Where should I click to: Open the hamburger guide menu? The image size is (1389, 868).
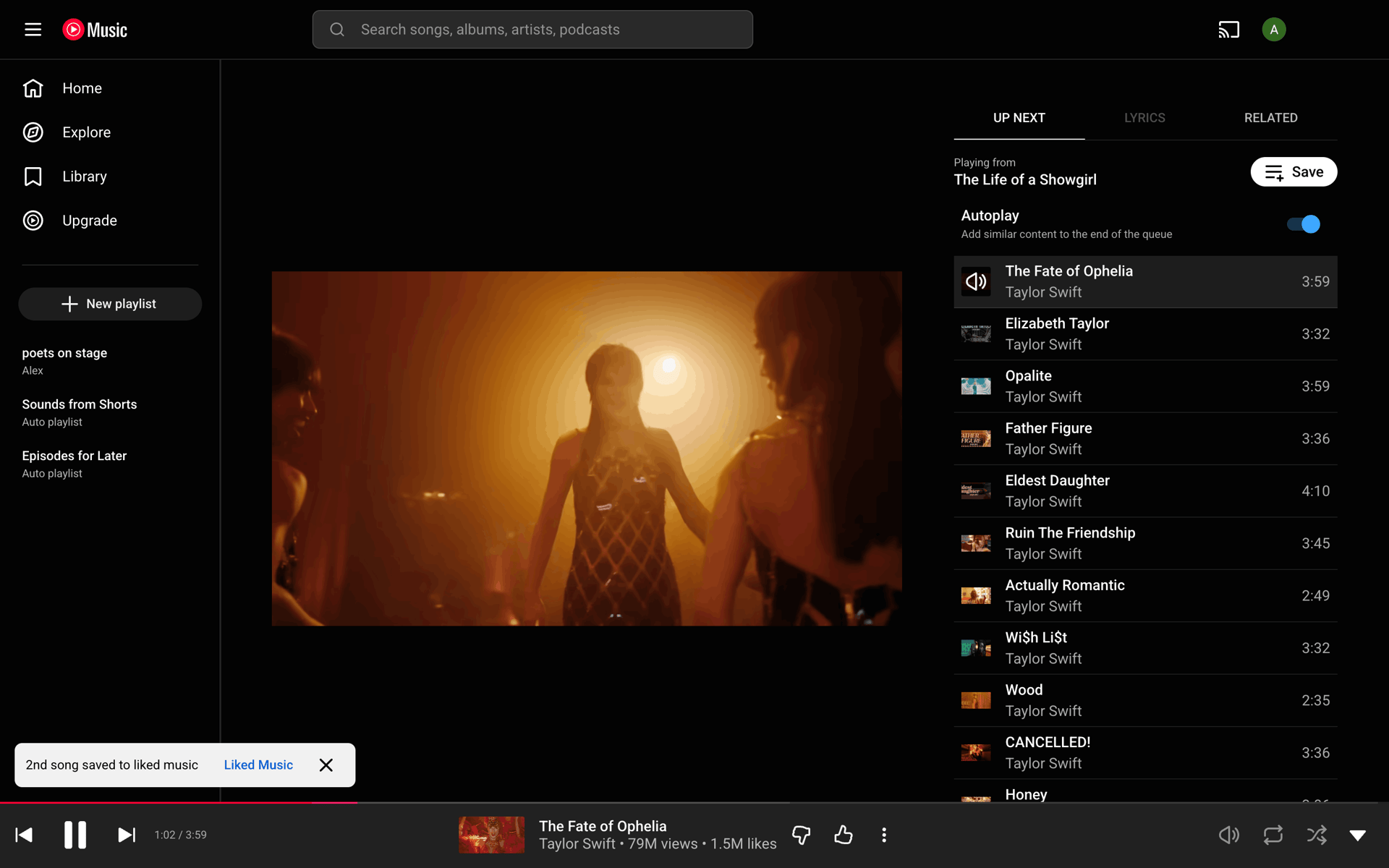tap(33, 30)
